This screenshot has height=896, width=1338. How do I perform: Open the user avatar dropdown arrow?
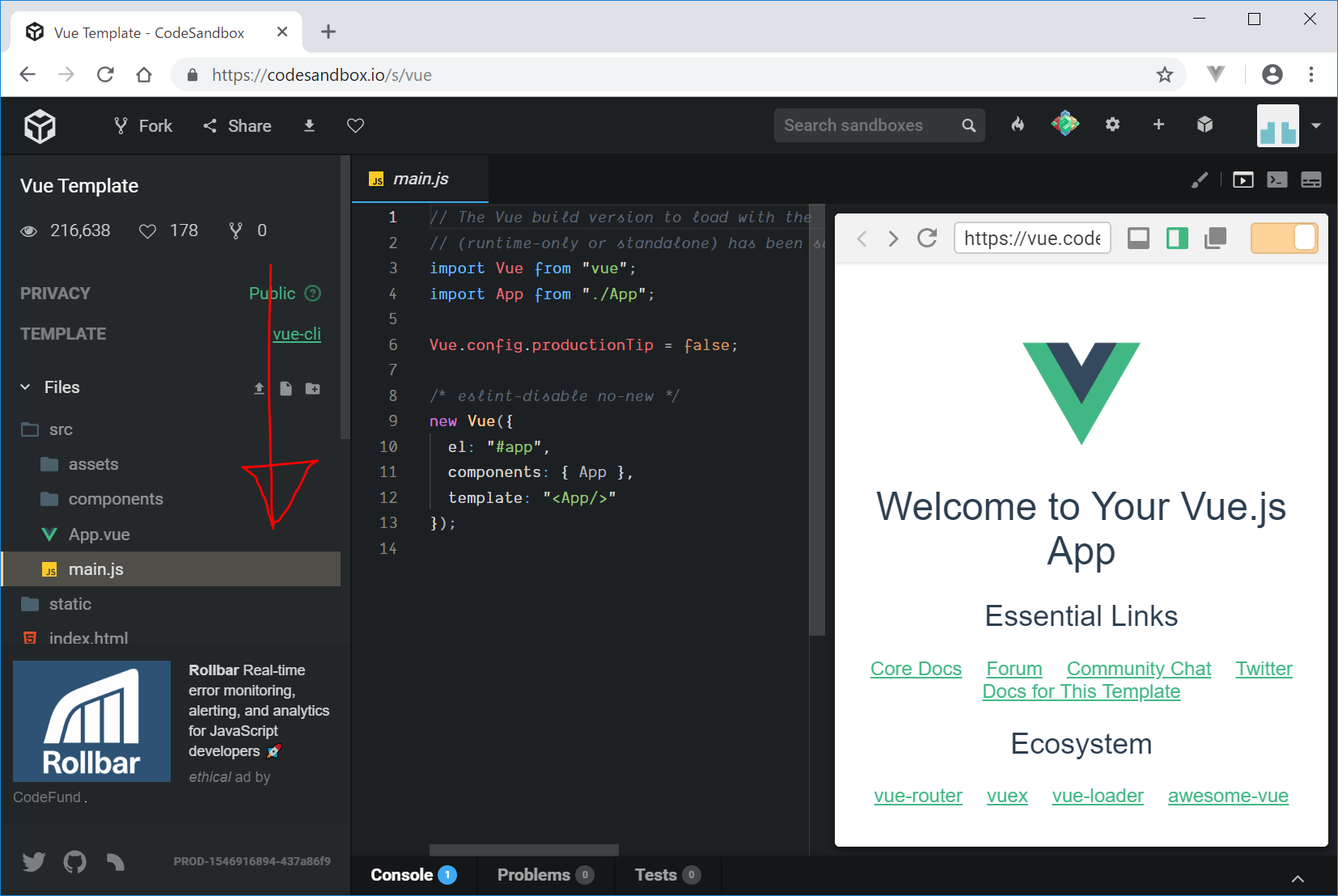(x=1316, y=125)
